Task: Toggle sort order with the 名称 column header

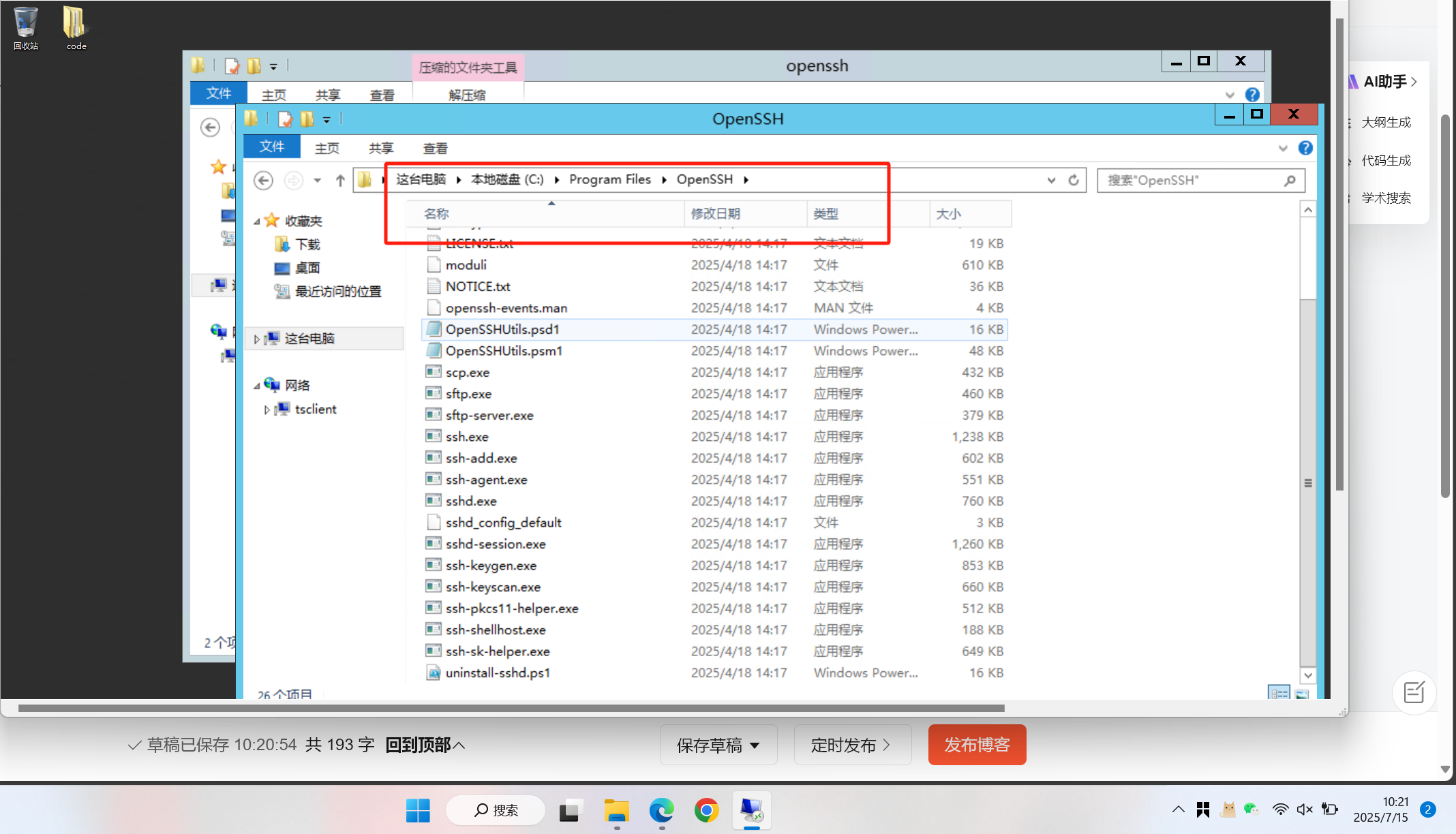Action: pyautogui.click(x=436, y=213)
